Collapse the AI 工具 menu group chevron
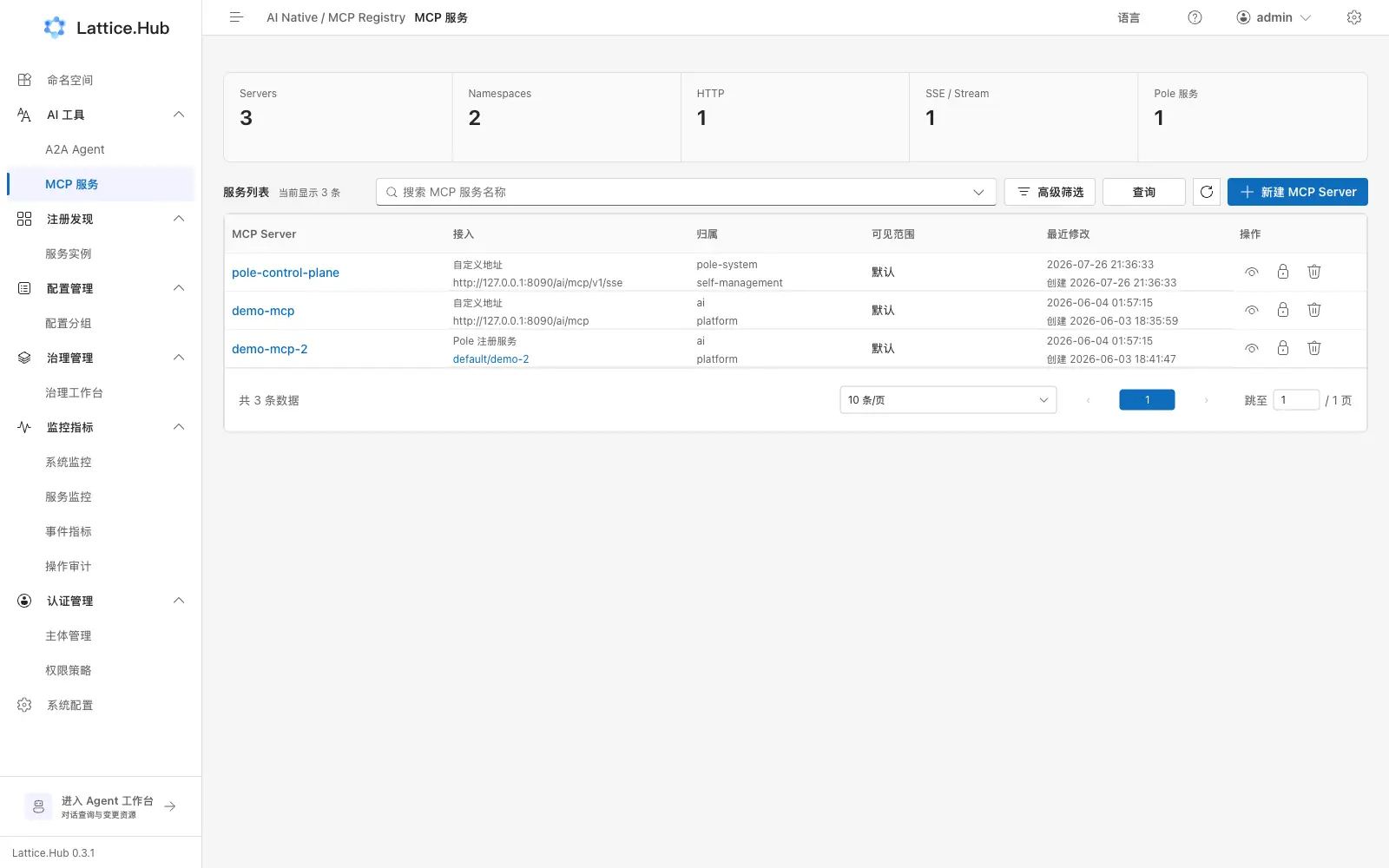1389x868 pixels. (179, 115)
